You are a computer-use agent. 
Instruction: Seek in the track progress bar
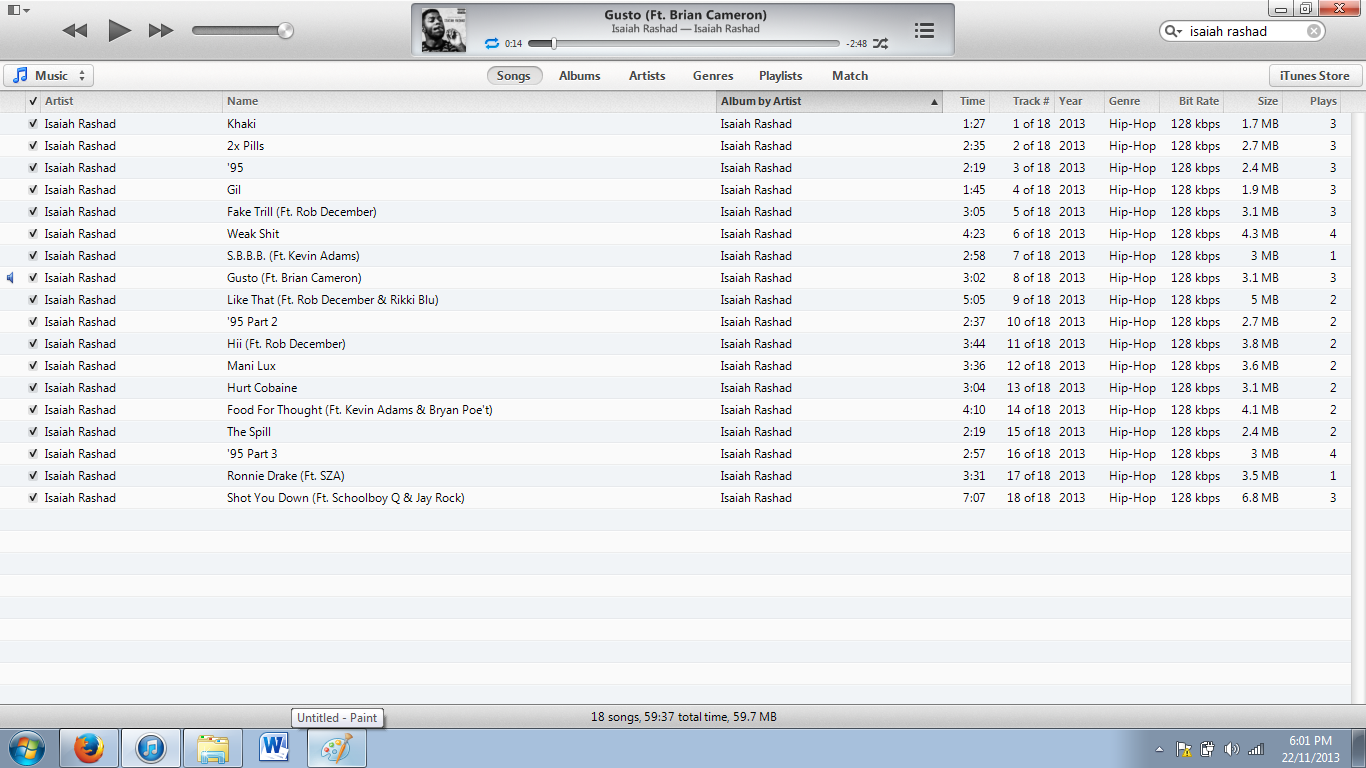click(x=684, y=44)
